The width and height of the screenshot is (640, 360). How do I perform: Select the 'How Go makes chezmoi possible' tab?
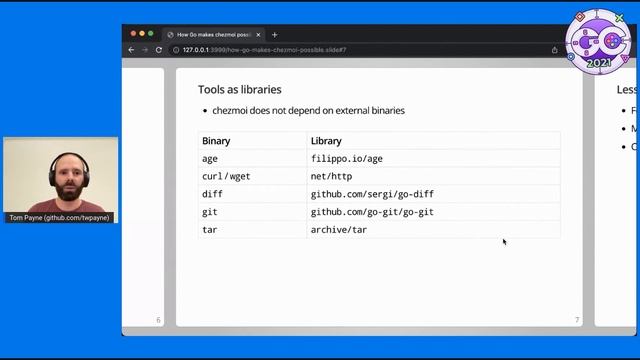pos(213,35)
